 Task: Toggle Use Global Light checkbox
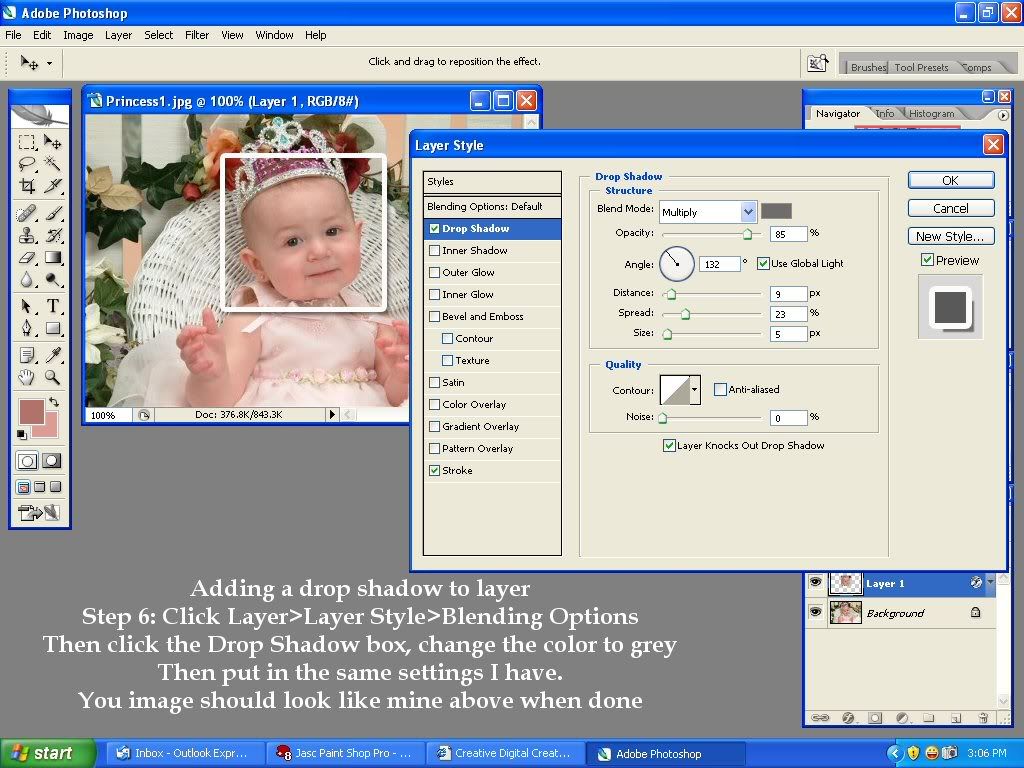[x=764, y=264]
